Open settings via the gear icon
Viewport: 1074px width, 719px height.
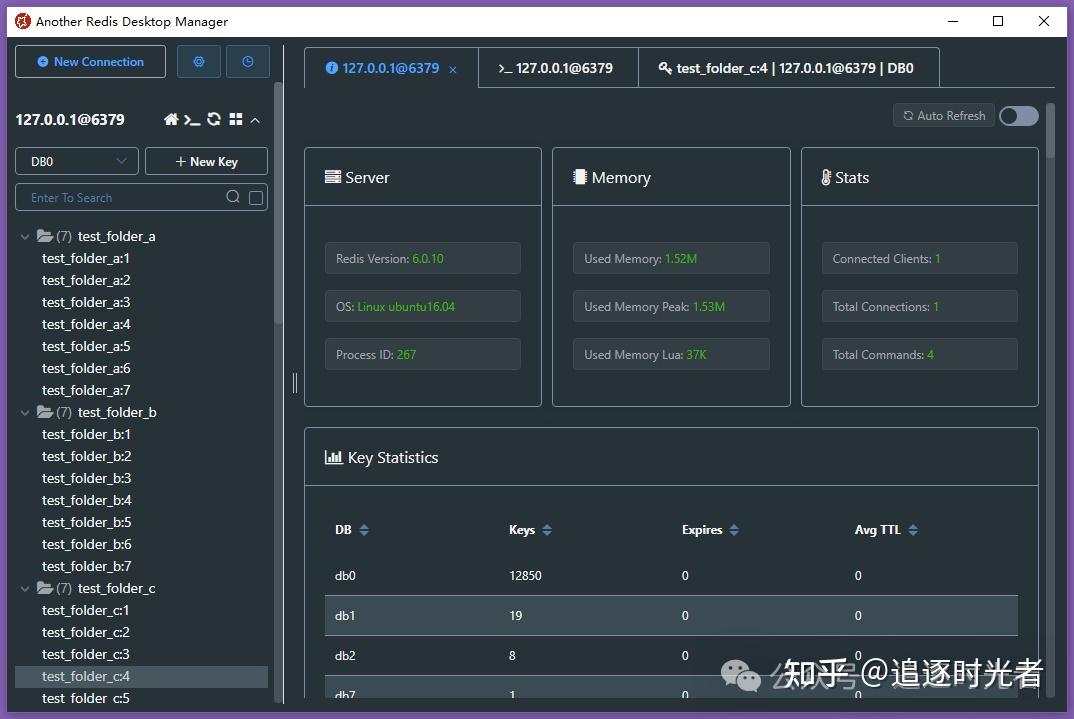pos(199,62)
